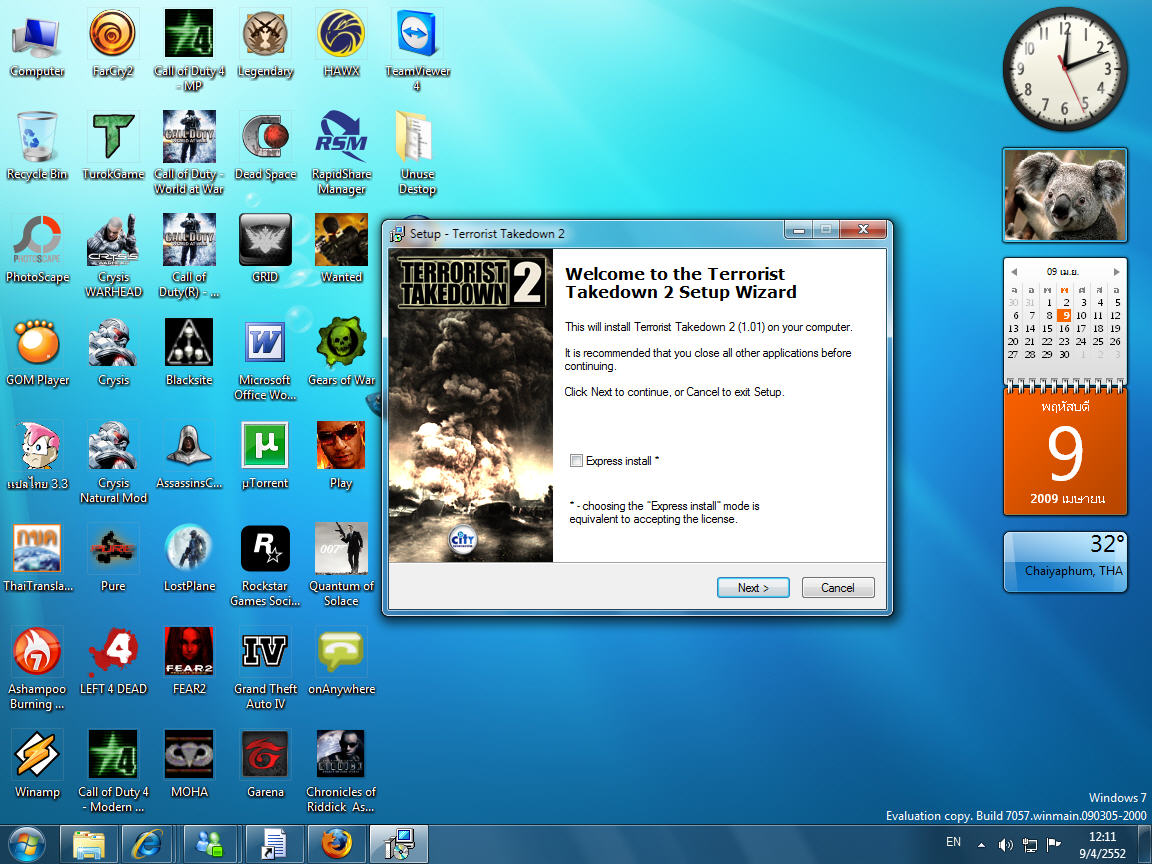Screen dimensions: 1152x864
Task: Select the RapidShare Manager icon
Action: click(341, 153)
